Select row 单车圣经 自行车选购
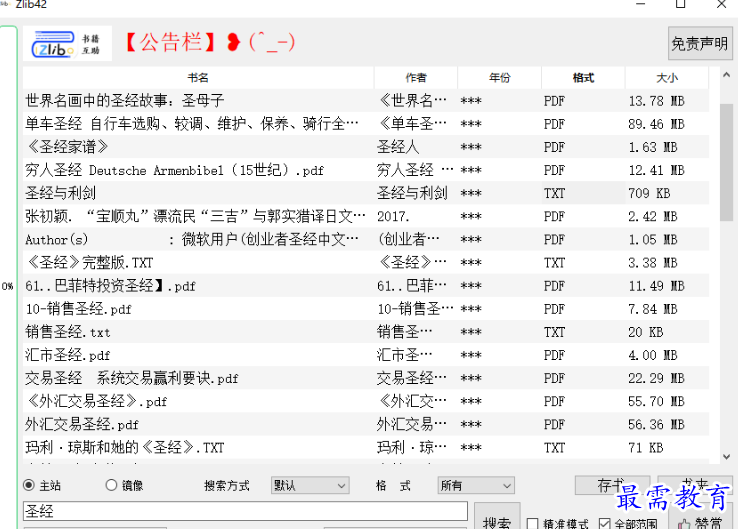 coord(366,124)
